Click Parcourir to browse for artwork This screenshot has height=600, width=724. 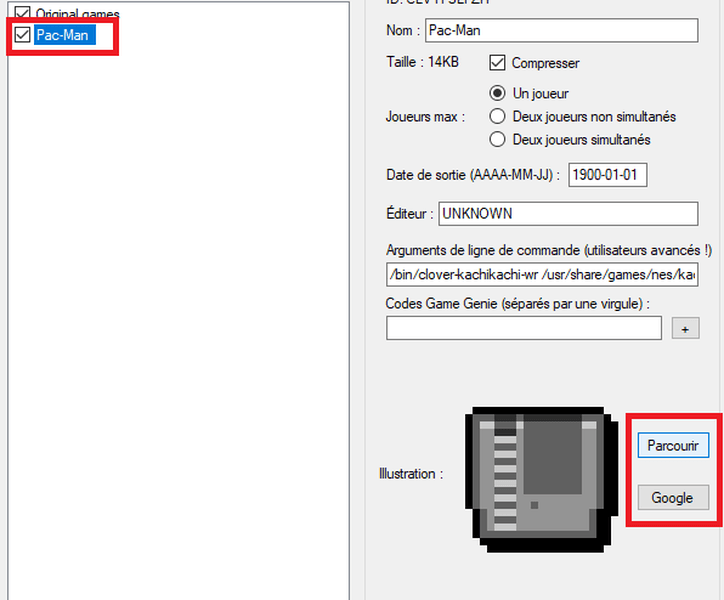[672, 445]
